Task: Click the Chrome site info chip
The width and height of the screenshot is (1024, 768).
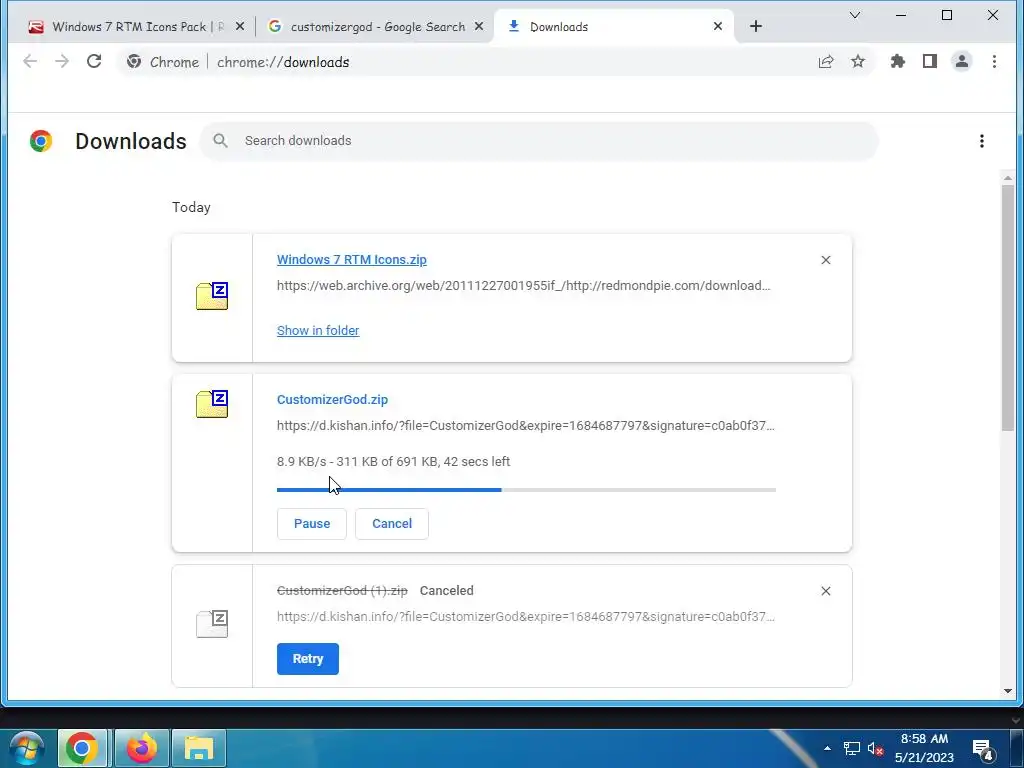Action: point(163,62)
